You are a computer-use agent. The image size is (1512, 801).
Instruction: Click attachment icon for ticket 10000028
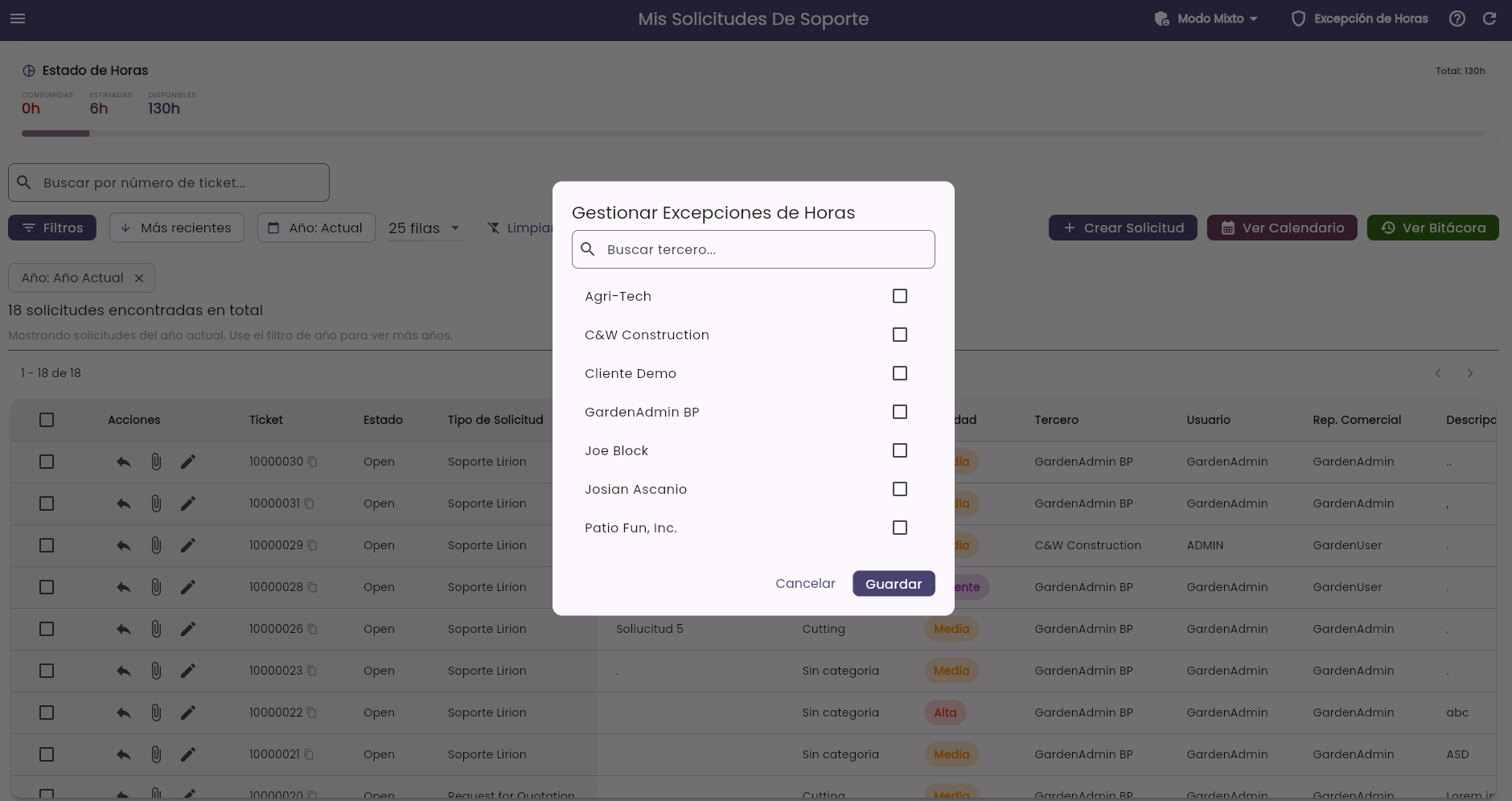pyautogui.click(x=156, y=587)
